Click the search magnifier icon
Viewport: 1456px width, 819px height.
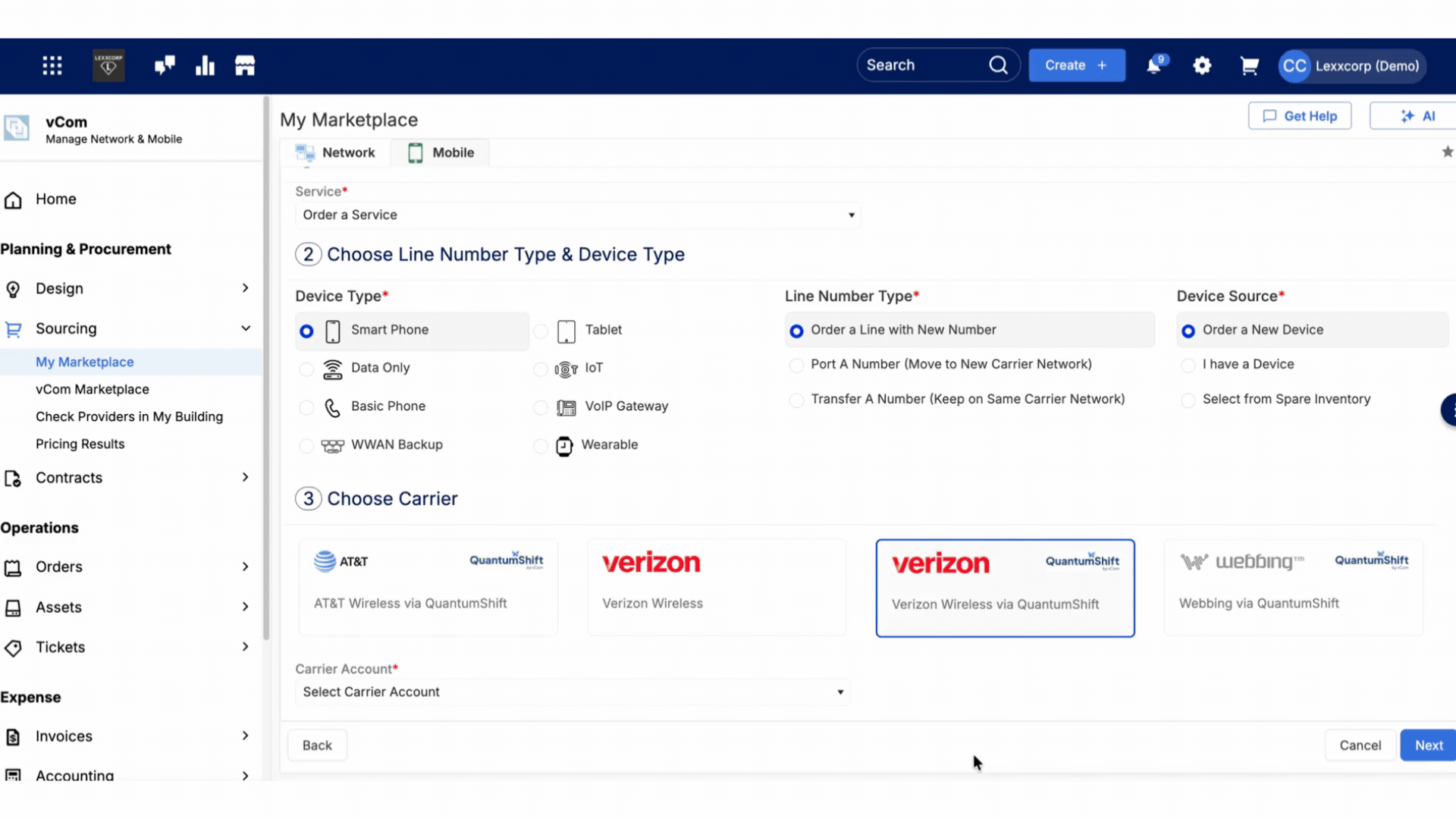pyautogui.click(x=999, y=65)
